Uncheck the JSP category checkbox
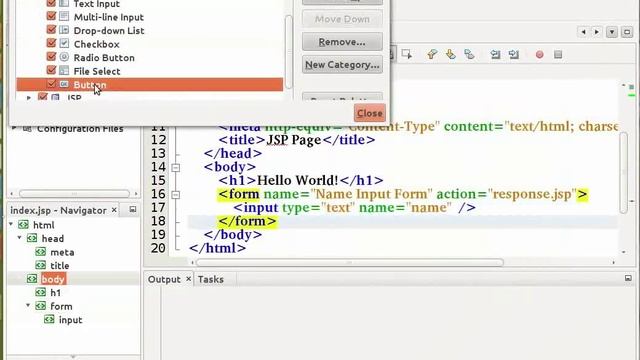The image size is (640, 360). click(42, 97)
